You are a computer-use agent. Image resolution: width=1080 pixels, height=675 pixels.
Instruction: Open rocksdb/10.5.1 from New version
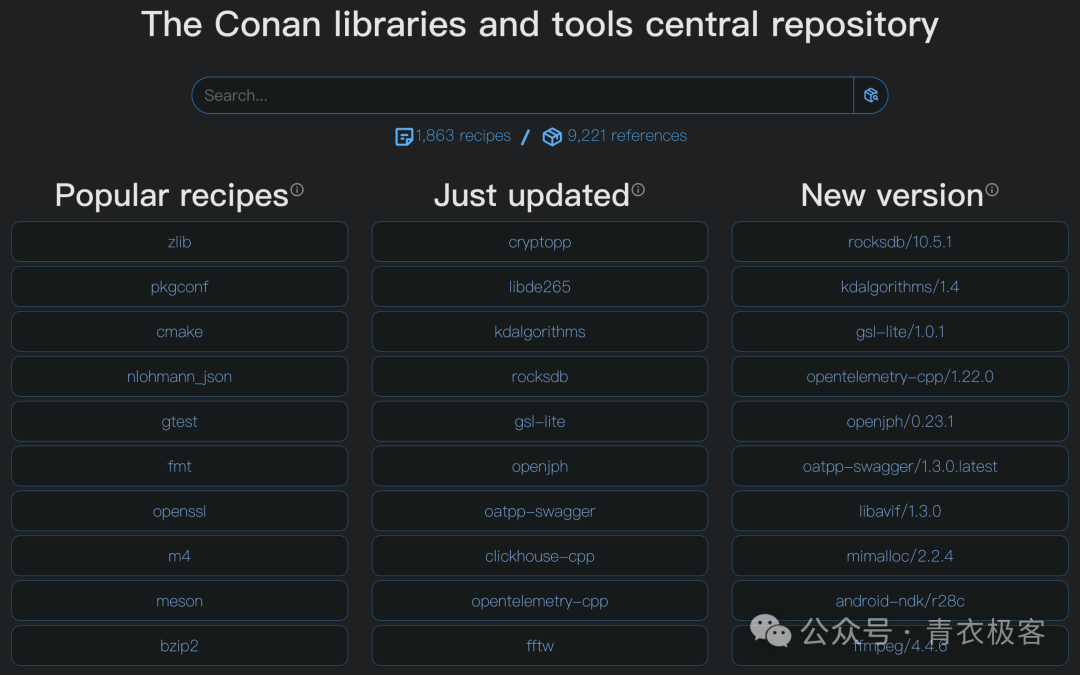click(899, 241)
